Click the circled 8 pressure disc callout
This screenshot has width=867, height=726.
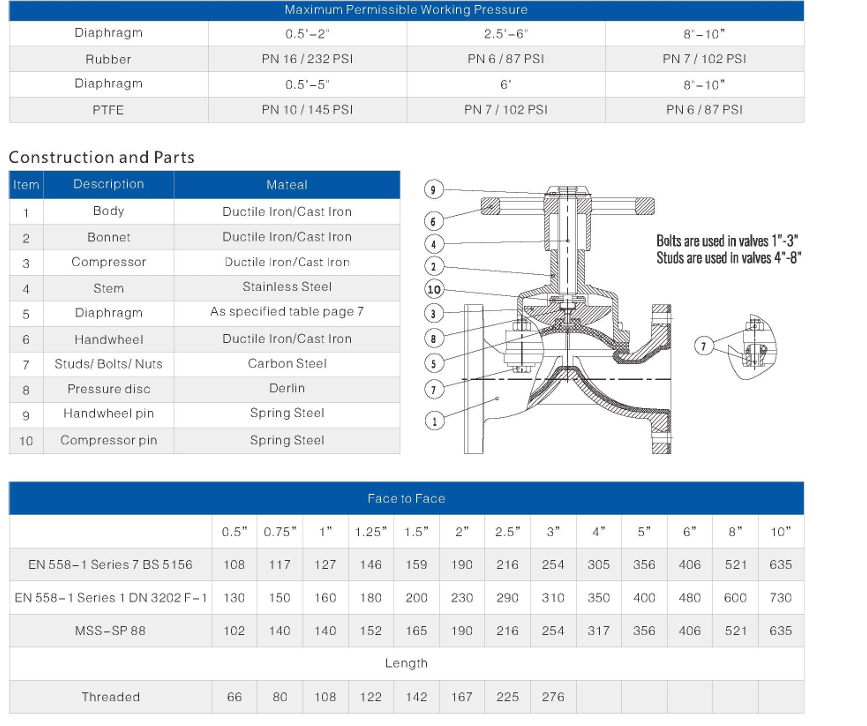pyautogui.click(x=433, y=339)
